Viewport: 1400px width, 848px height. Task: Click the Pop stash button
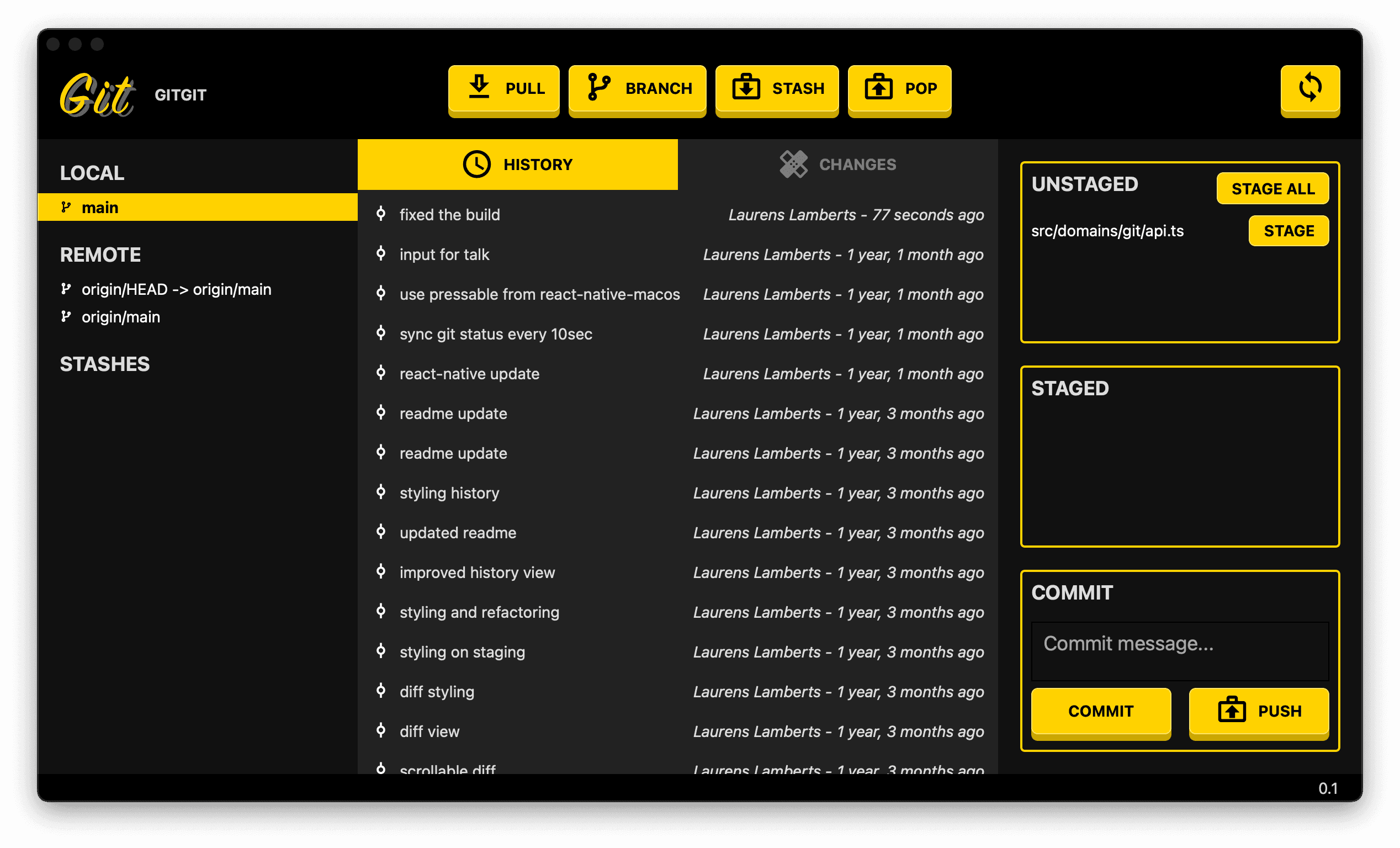[899, 89]
